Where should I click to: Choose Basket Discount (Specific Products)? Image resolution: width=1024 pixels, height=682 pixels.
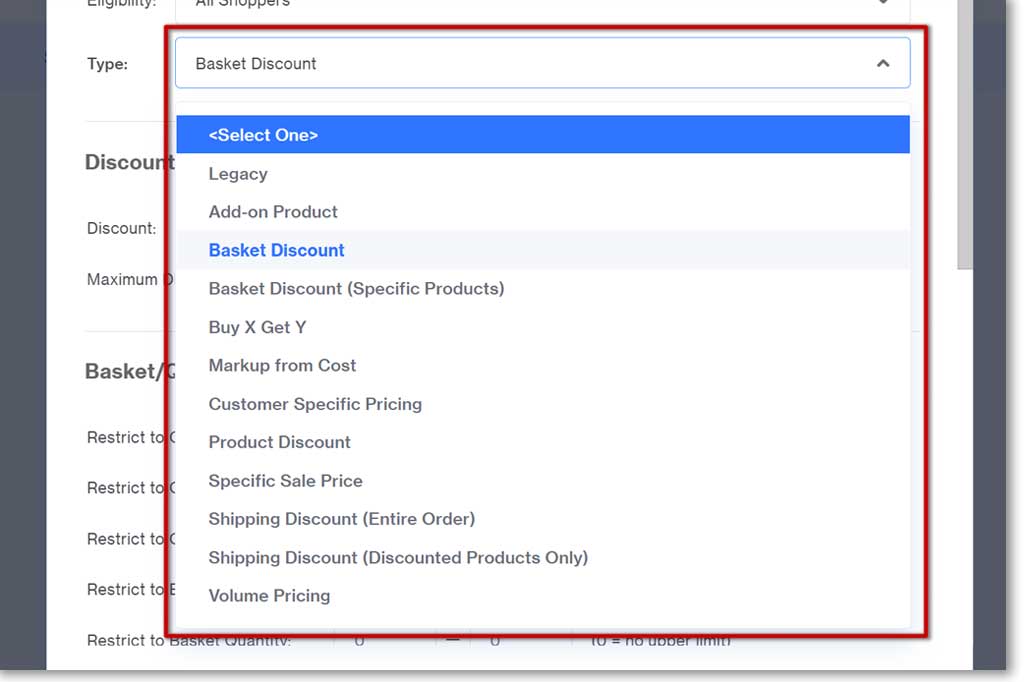coord(543,289)
